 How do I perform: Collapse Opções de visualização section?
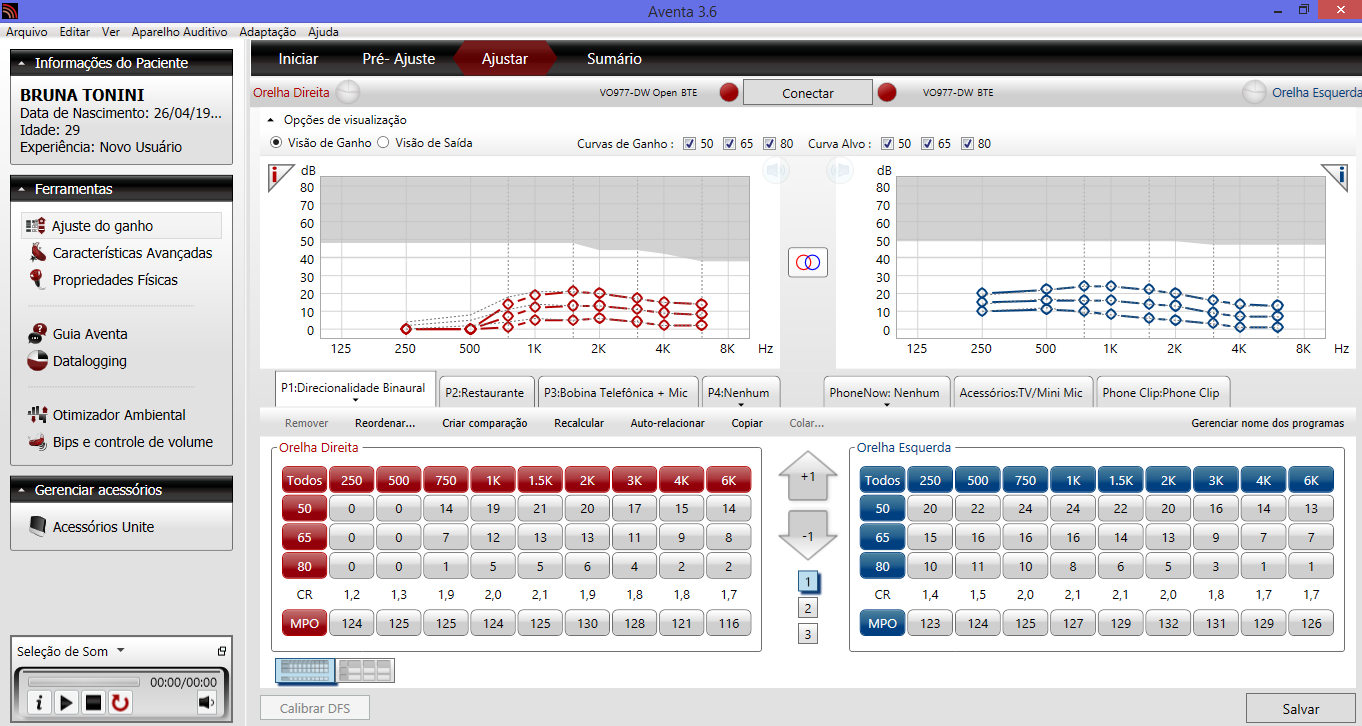[271, 120]
